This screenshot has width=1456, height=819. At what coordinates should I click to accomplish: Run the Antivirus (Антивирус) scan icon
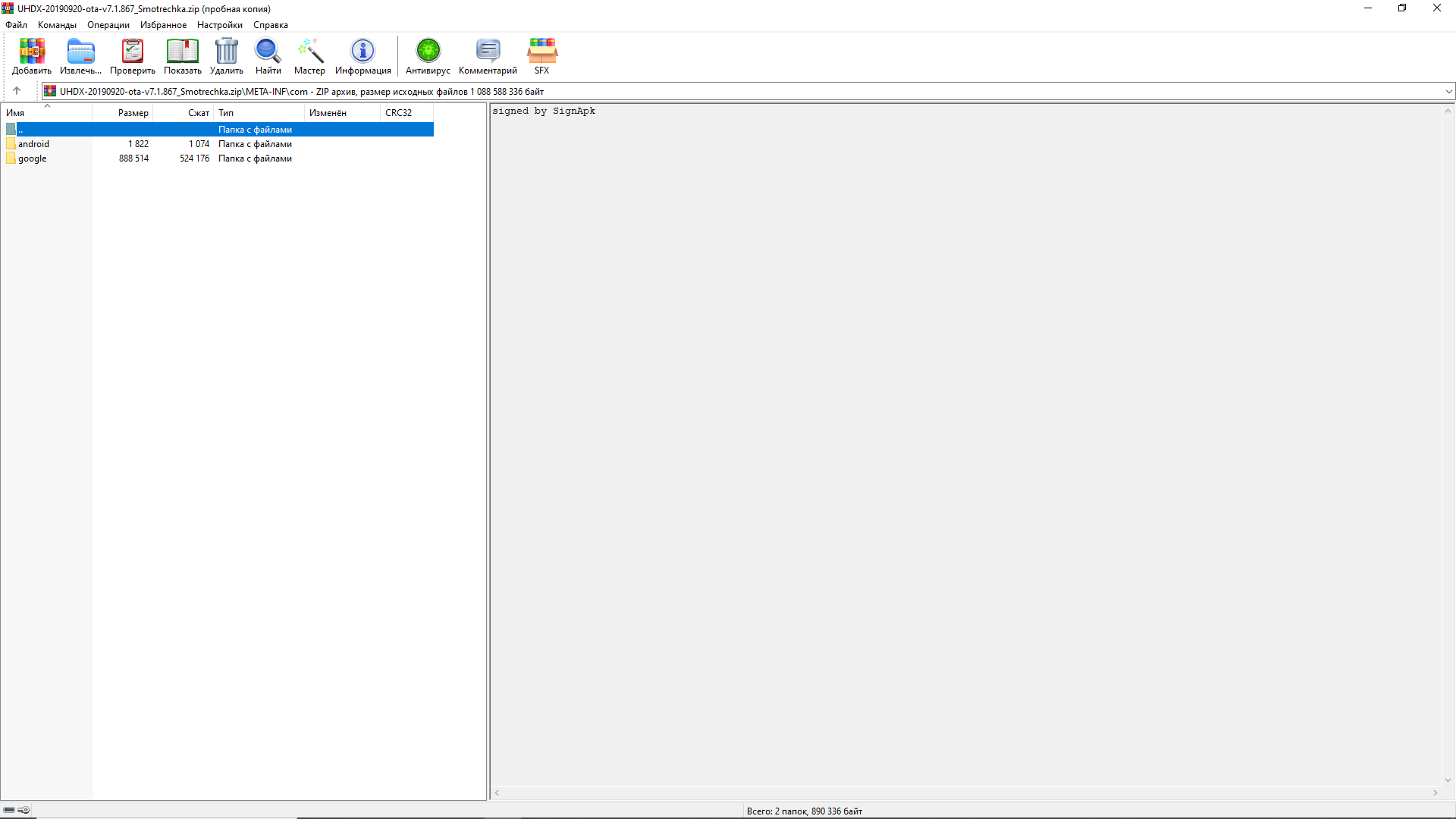428,57
